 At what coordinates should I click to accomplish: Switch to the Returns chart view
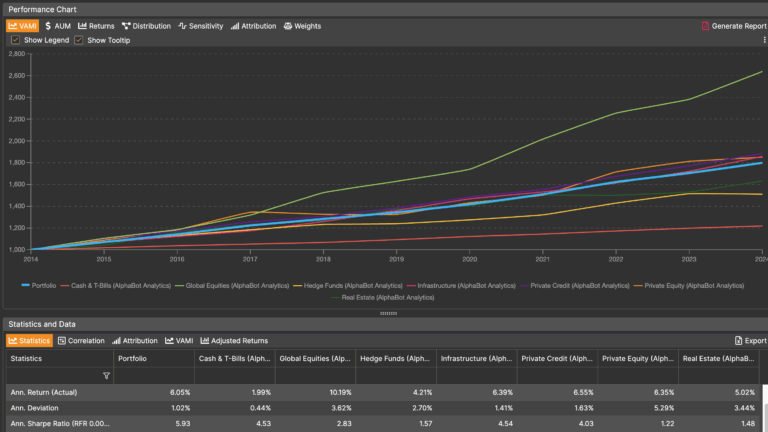(x=96, y=26)
